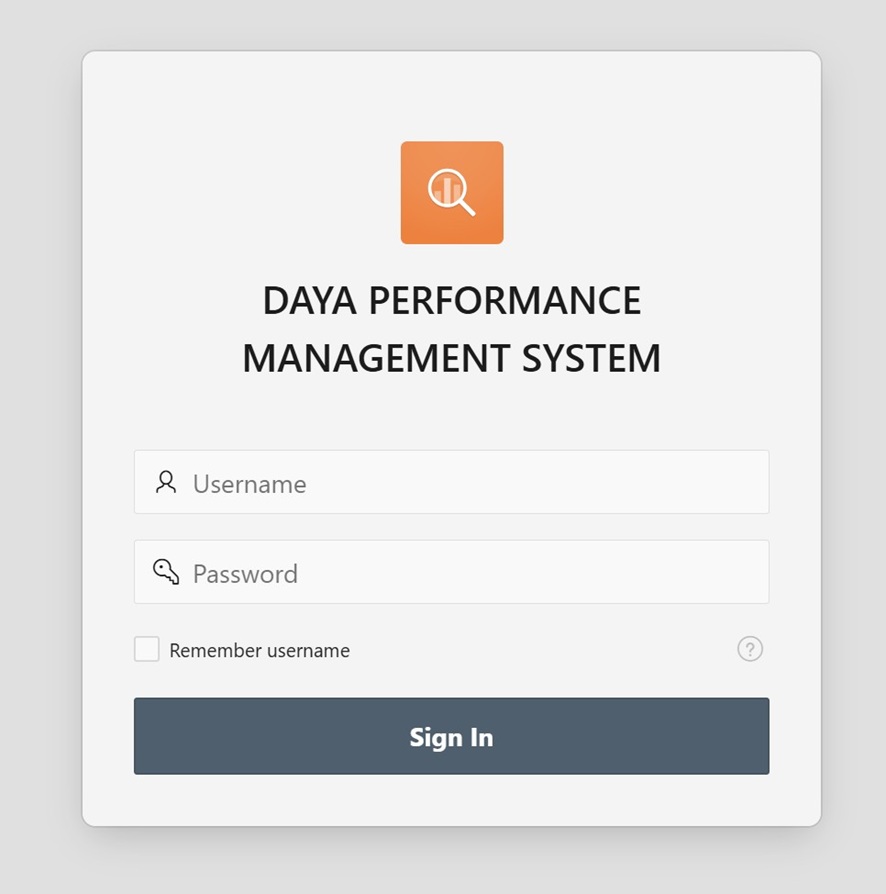Click the right end of Password field
This screenshot has height=894, width=886.
coord(740,573)
